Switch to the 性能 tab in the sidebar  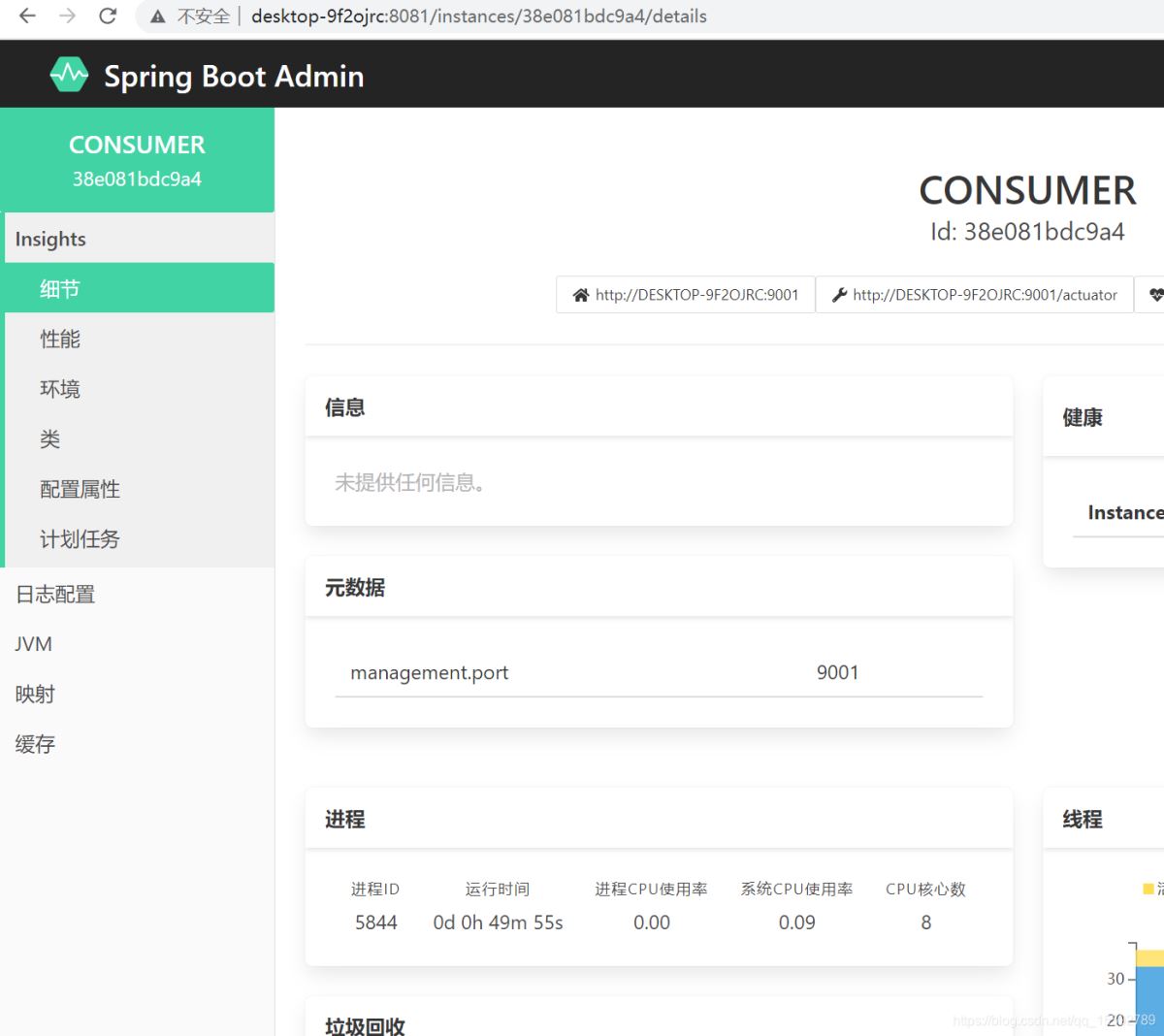[58, 339]
